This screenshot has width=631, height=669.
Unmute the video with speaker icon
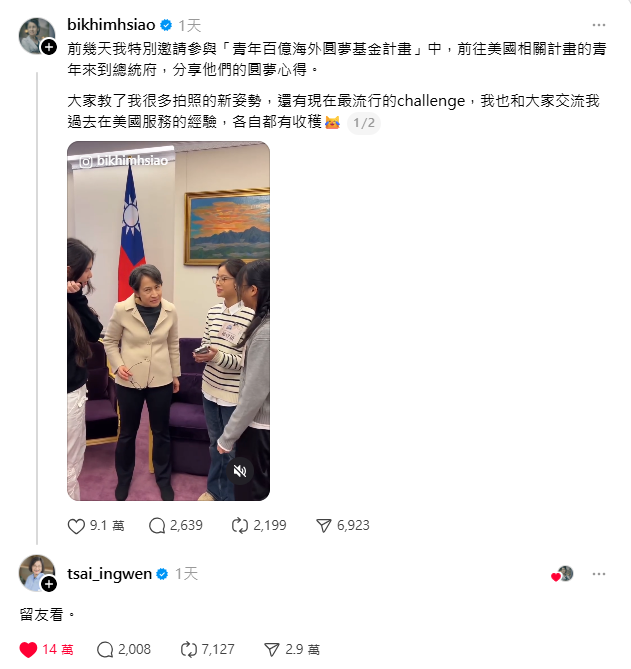(240, 471)
